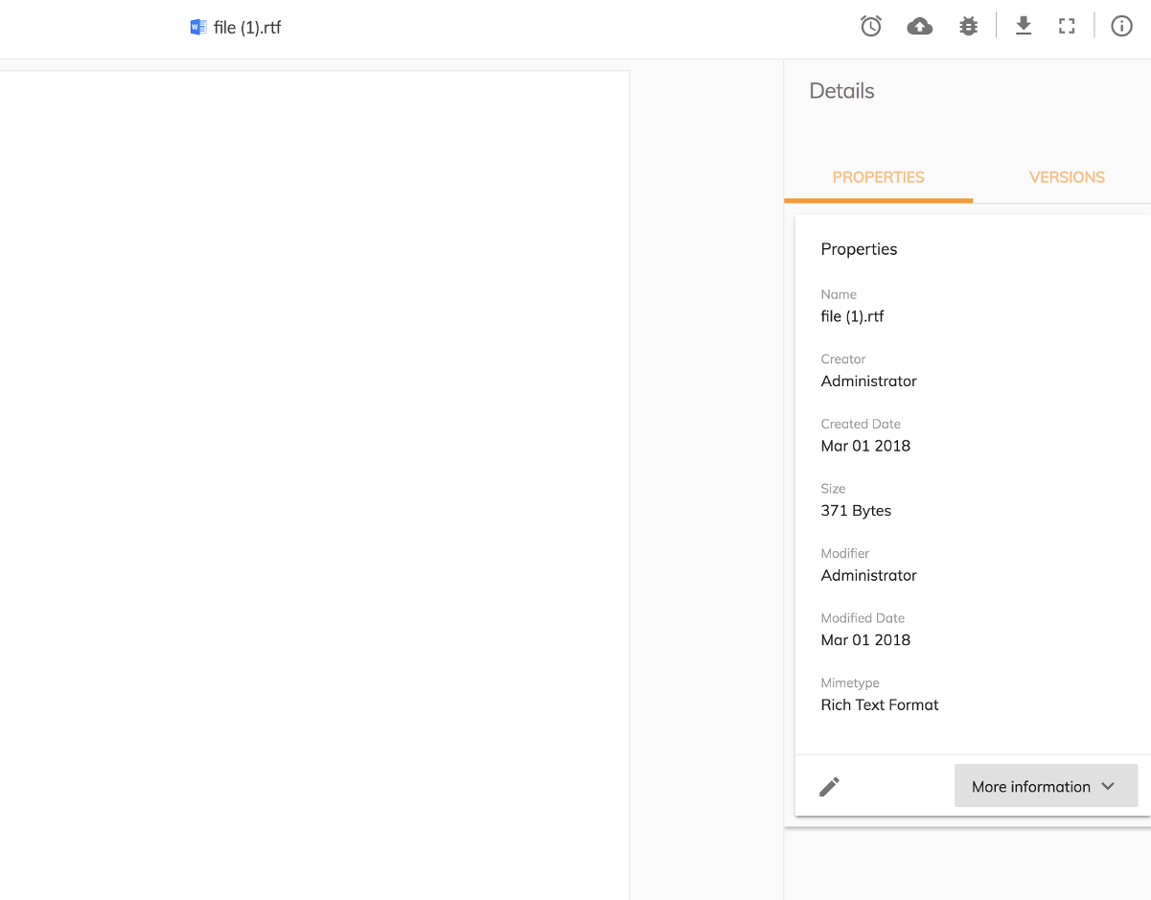The height and width of the screenshot is (900, 1151).
Task: Click the Mimetype label
Action: coord(850,683)
